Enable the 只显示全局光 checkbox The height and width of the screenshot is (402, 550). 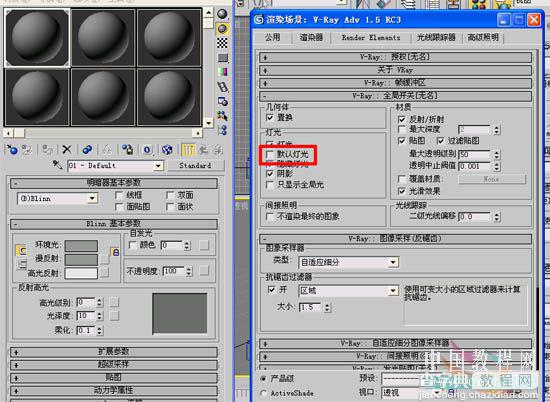point(270,185)
